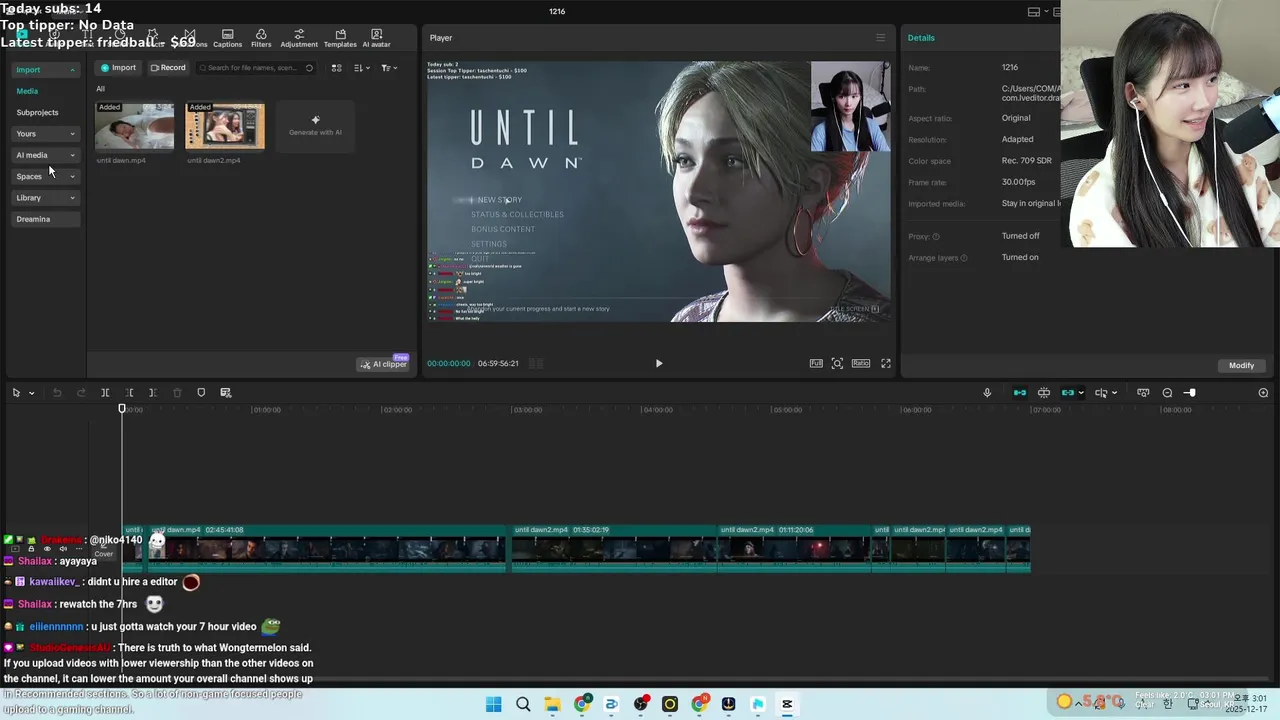Click the Redo arrow
This screenshot has width=1280, height=720.
tap(81, 393)
